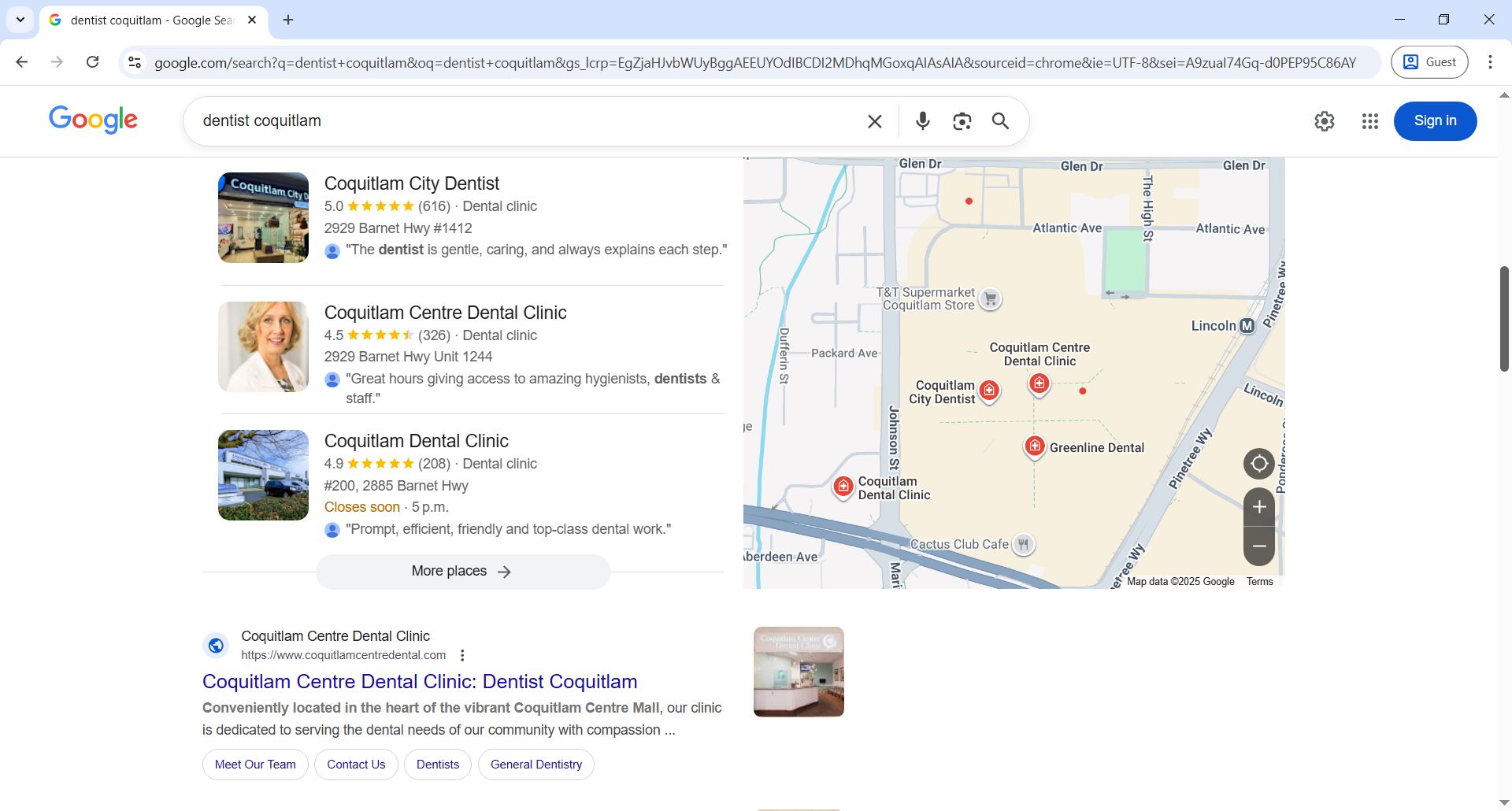Screen dimensions: 1512x811
Task: Click the voice search microphone icon
Action: click(x=922, y=120)
